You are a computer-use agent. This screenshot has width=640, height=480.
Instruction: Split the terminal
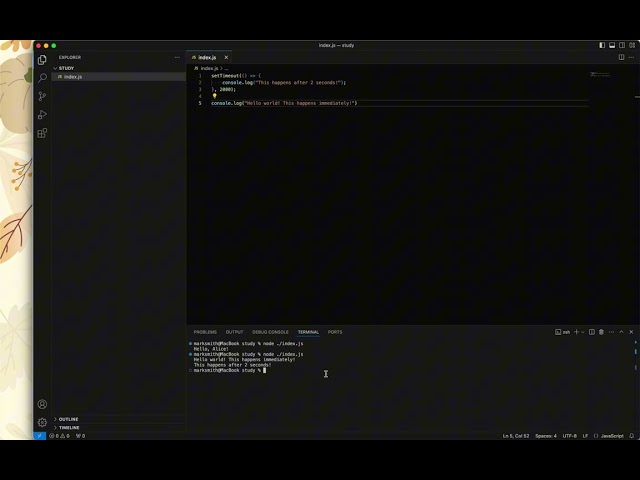click(x=591, y=332)
